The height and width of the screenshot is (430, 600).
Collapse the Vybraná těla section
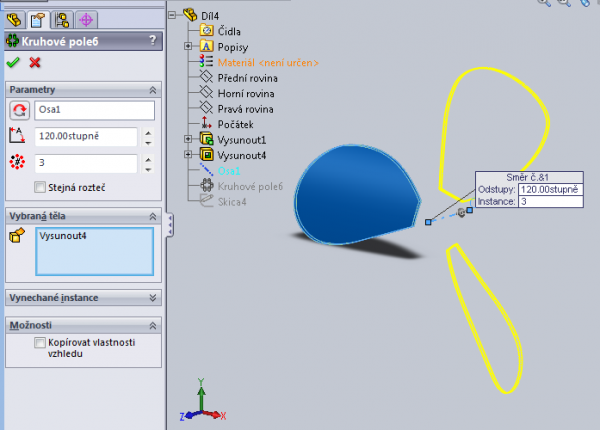coord(151,216)
